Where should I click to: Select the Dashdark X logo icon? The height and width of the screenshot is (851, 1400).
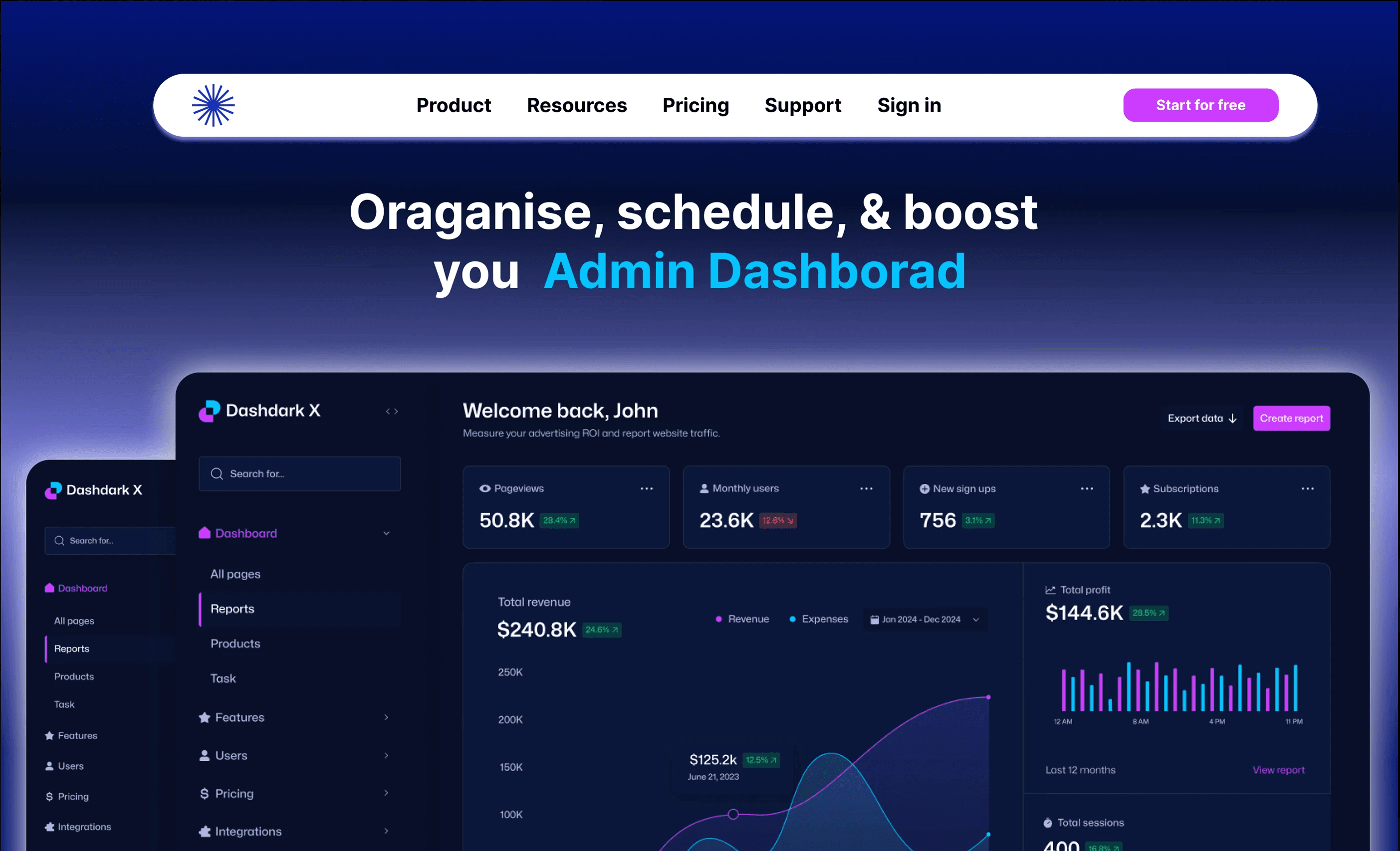click(210, 411)
